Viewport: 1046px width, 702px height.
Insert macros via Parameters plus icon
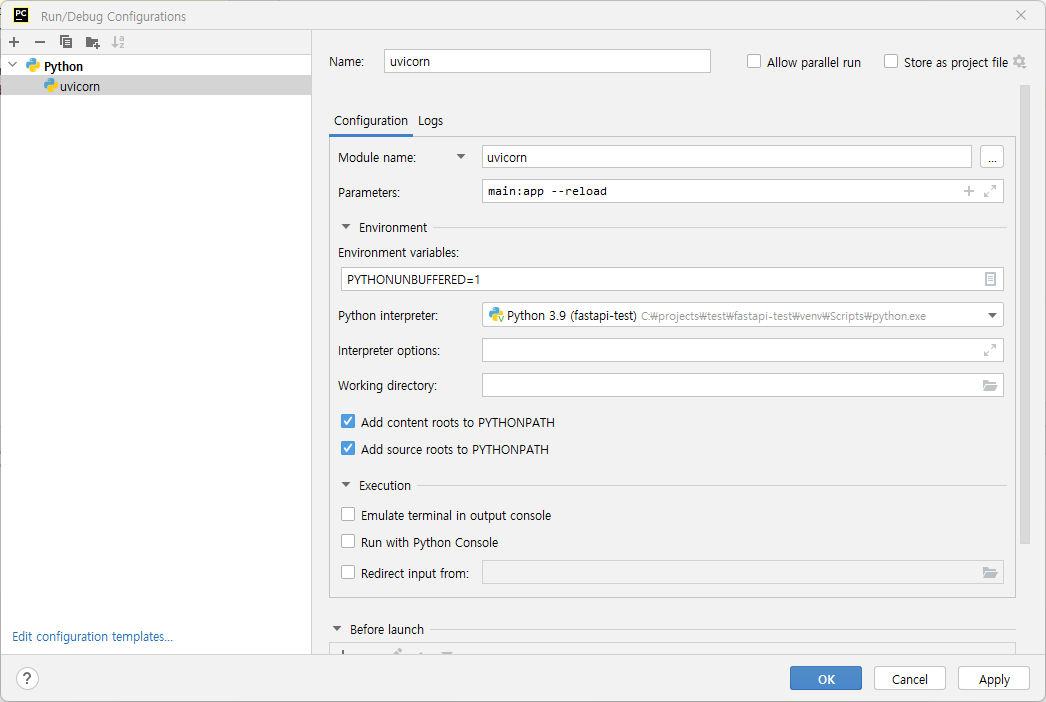(x=969, y=192)
